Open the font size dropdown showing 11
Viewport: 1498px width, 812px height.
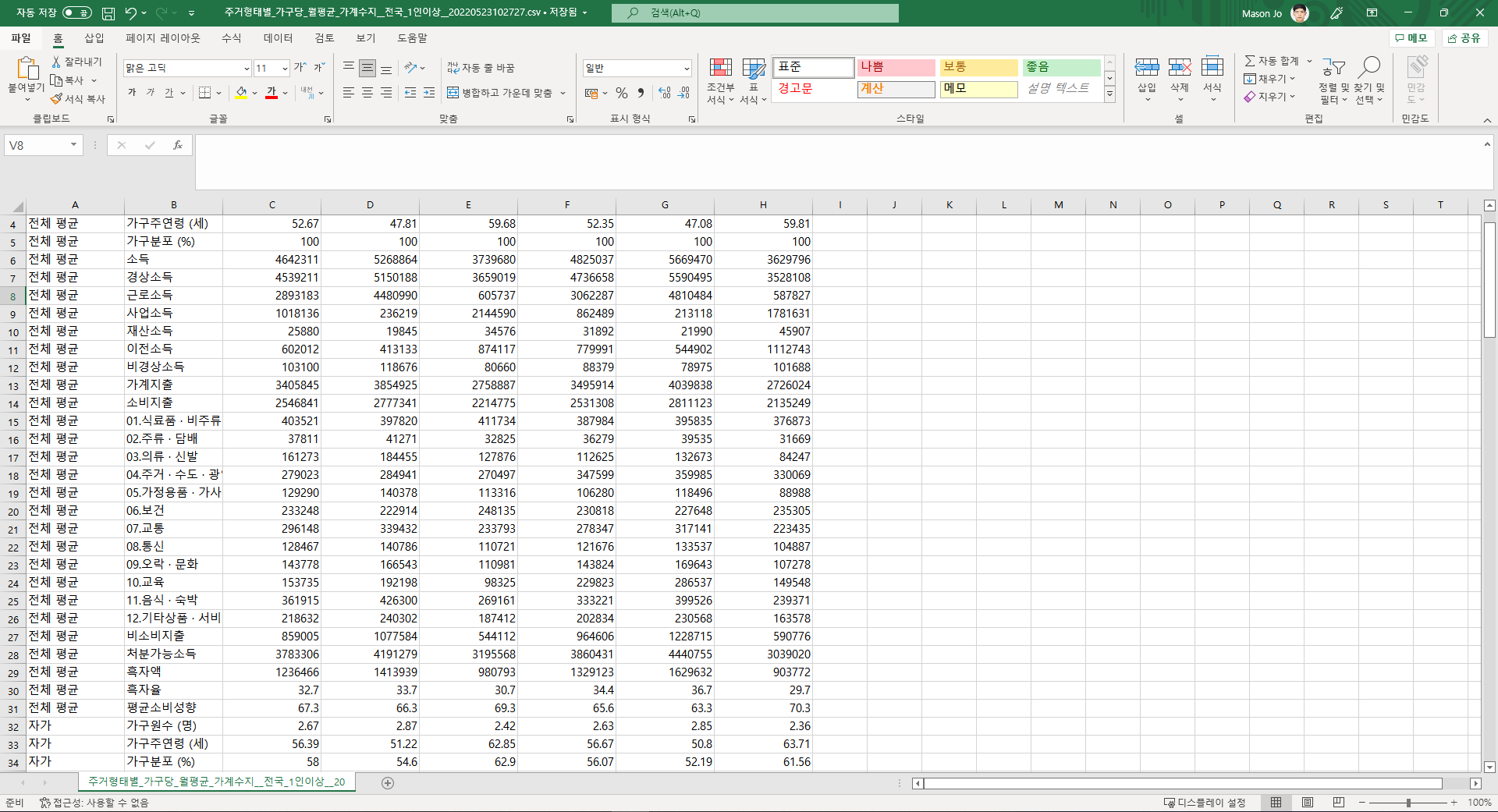pyautogui.click(x=285, y=69)
